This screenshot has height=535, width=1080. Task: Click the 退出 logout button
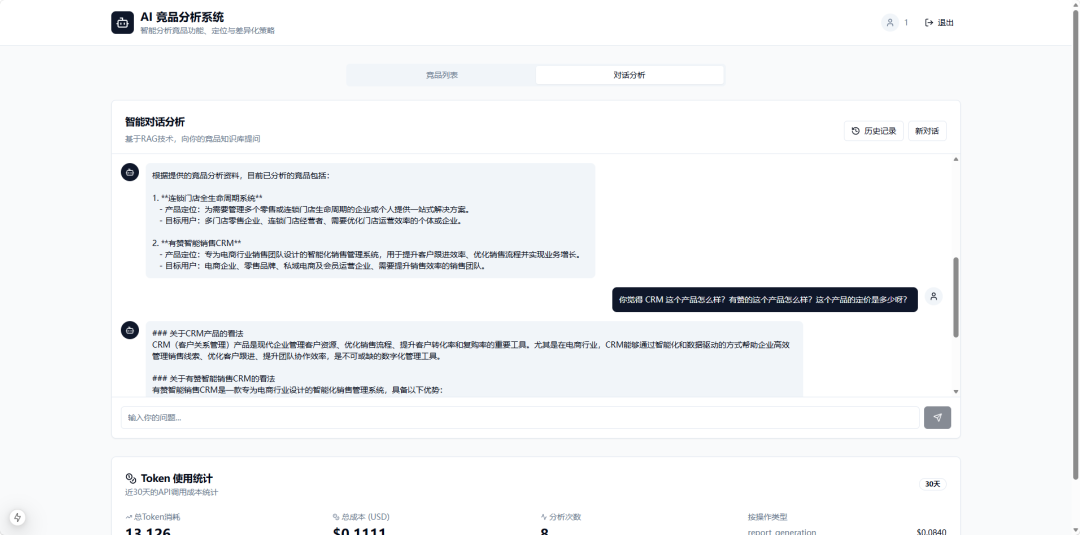939,22
